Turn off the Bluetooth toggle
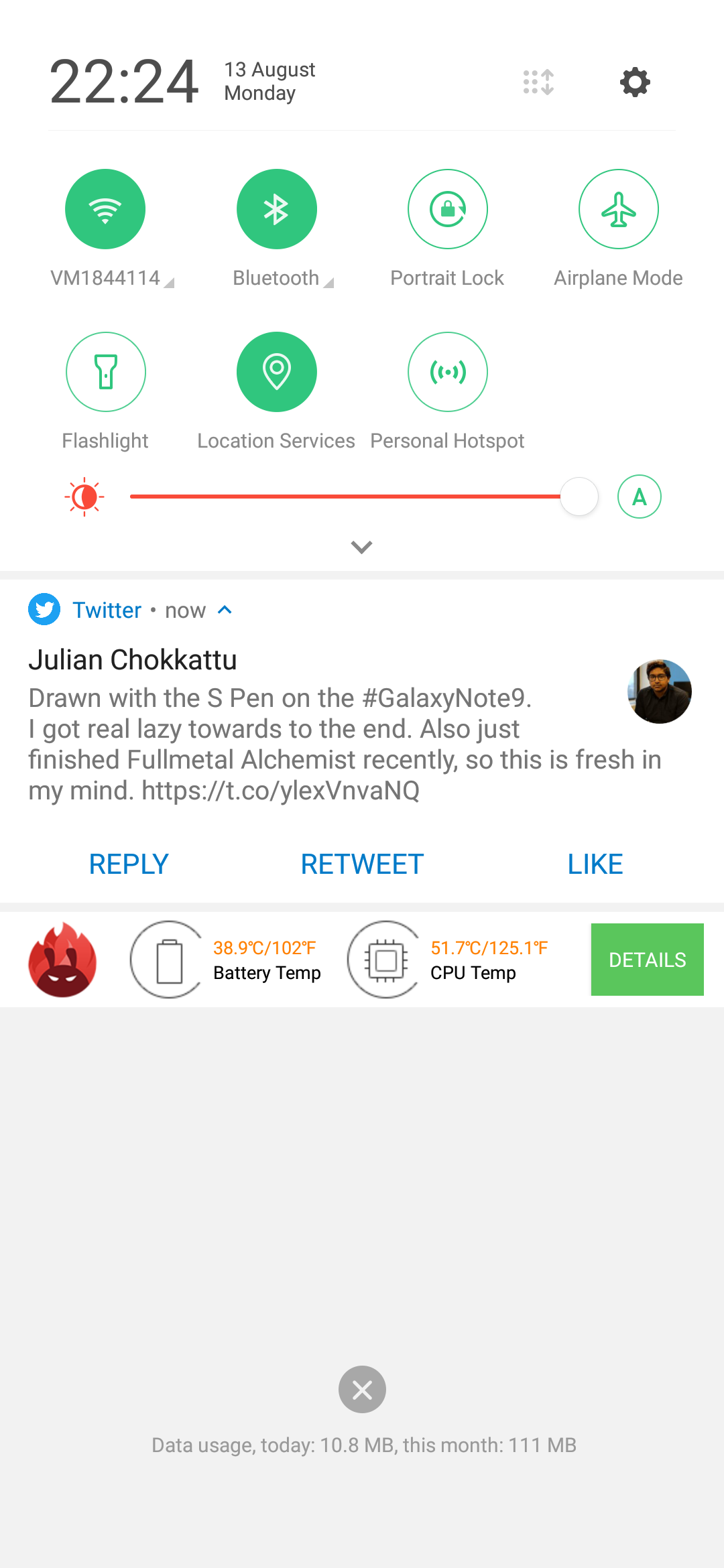Screen dimensions: 724x1568 pos(276,209)
